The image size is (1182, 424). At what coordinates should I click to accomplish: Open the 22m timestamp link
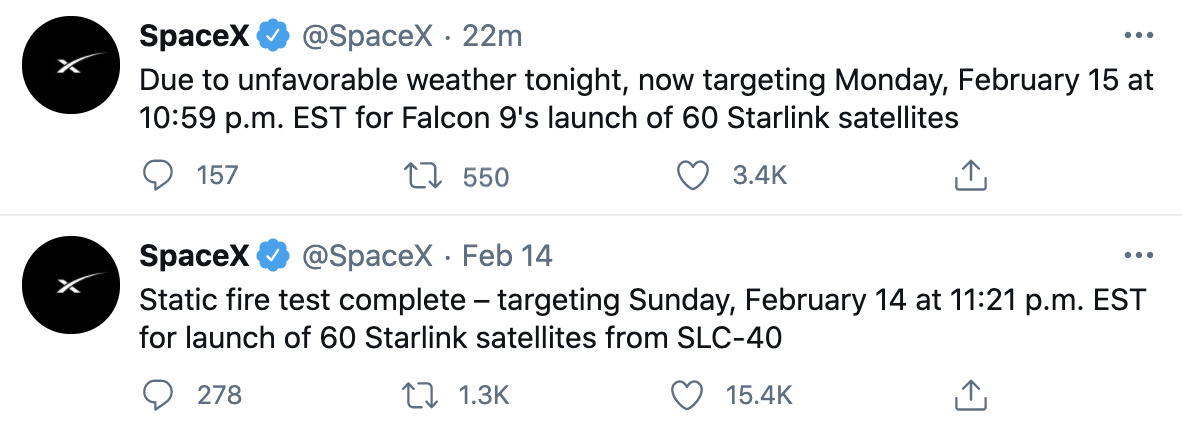[495, 37]
